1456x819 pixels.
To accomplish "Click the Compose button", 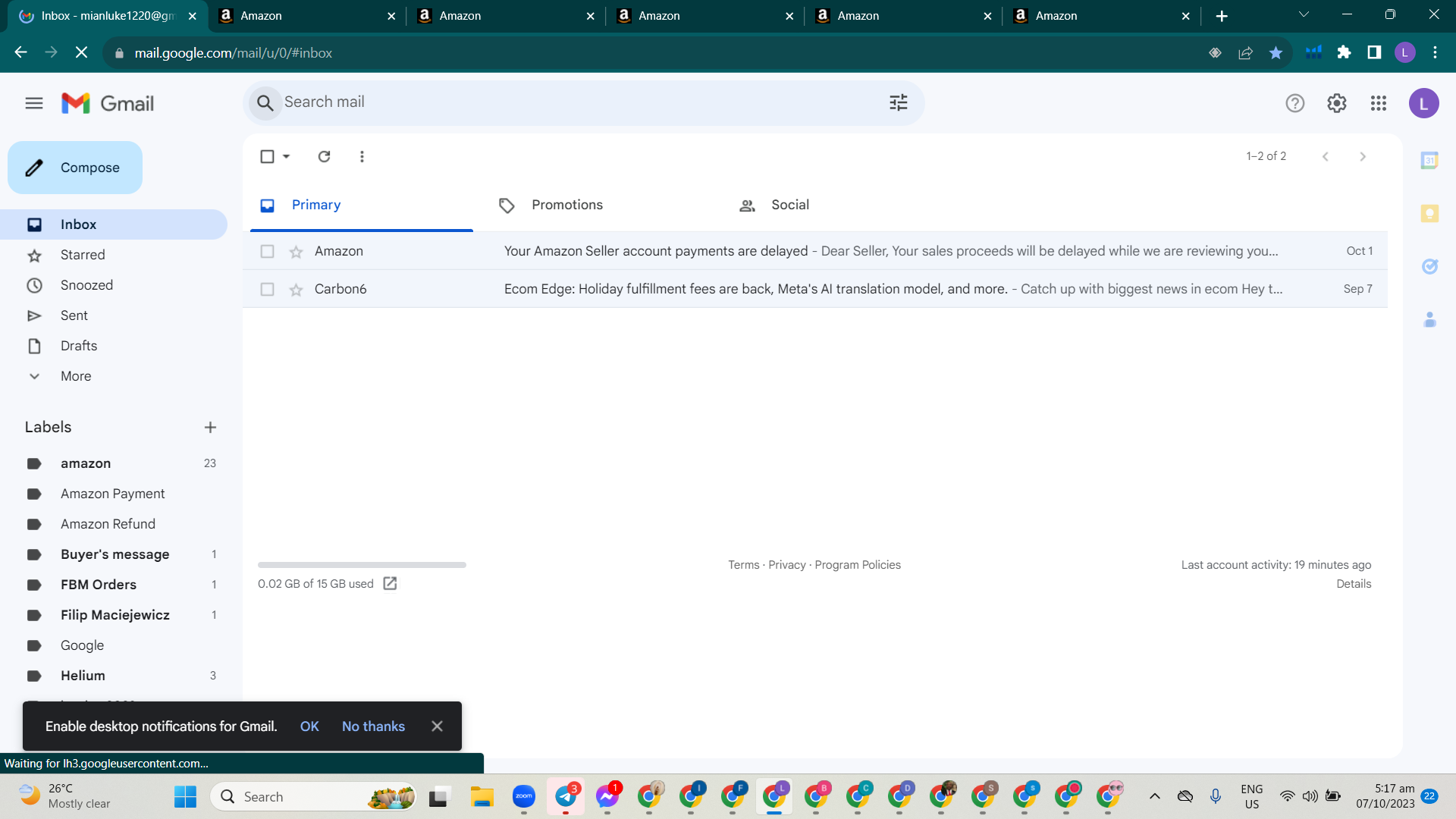I will [x=75, y=168].
